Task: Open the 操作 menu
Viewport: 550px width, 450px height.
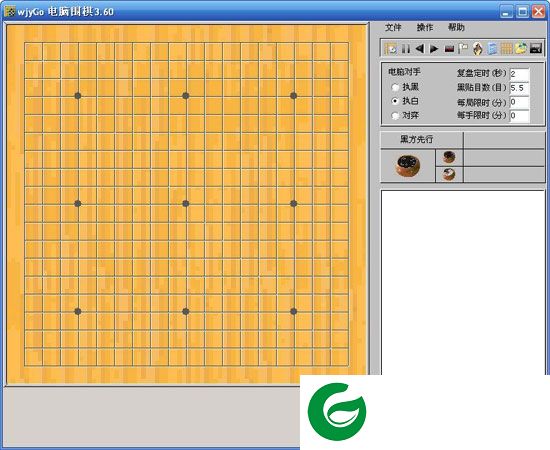Action: 425,27
